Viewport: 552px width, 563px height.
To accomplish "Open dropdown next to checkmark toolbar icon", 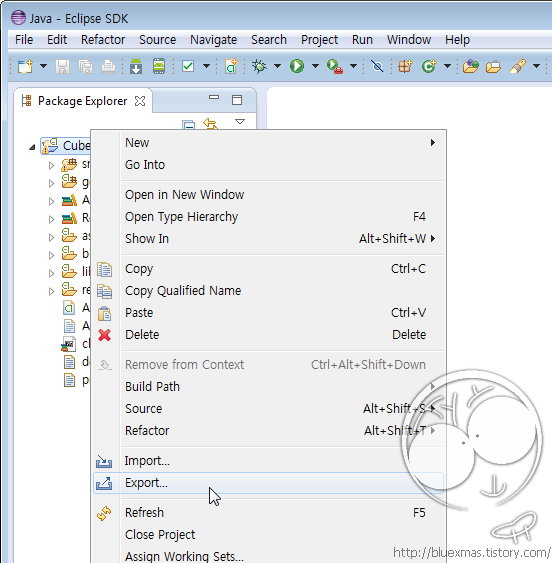I will (x=207, y=66).
